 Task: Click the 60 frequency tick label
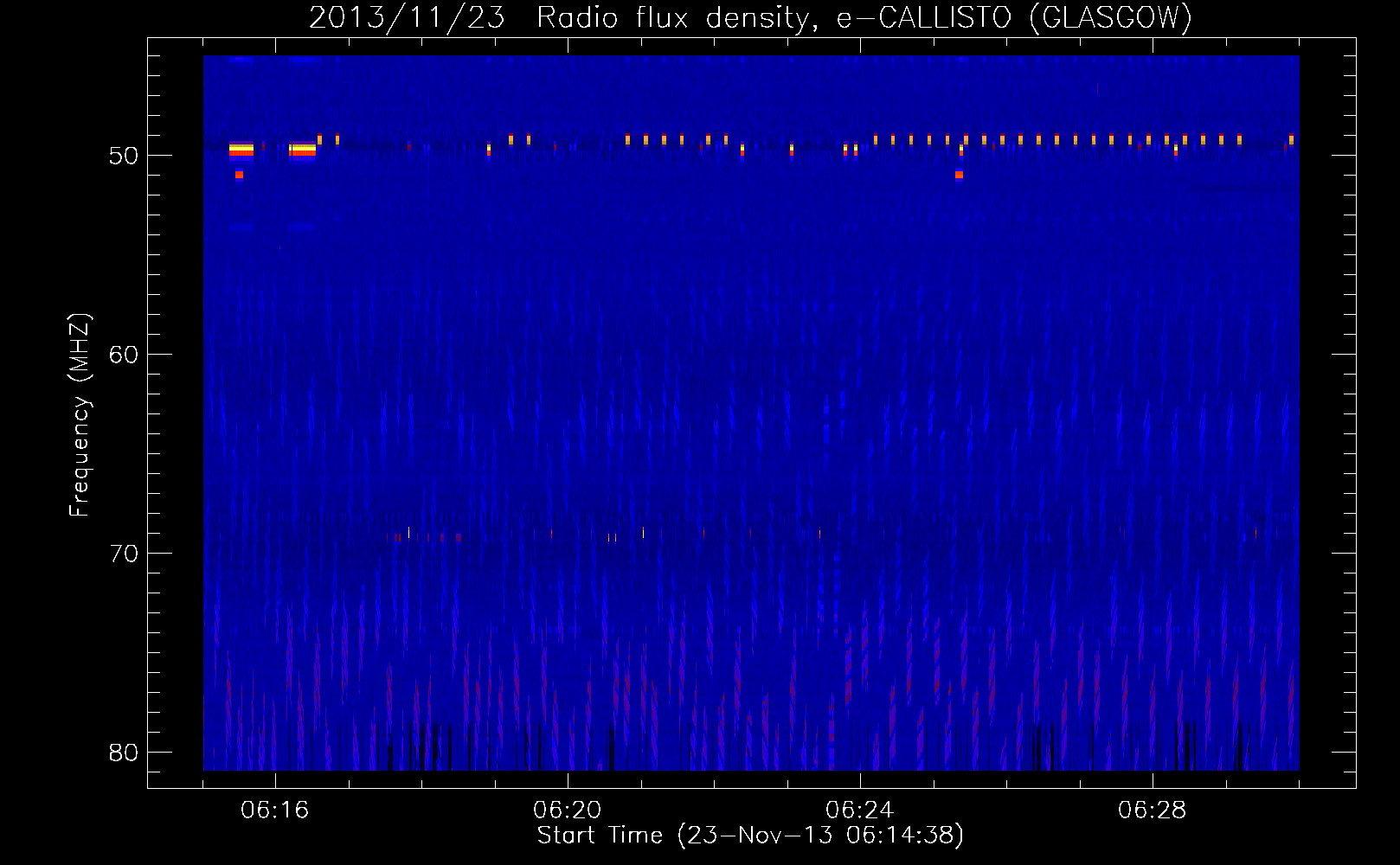(x=124, y=355)
